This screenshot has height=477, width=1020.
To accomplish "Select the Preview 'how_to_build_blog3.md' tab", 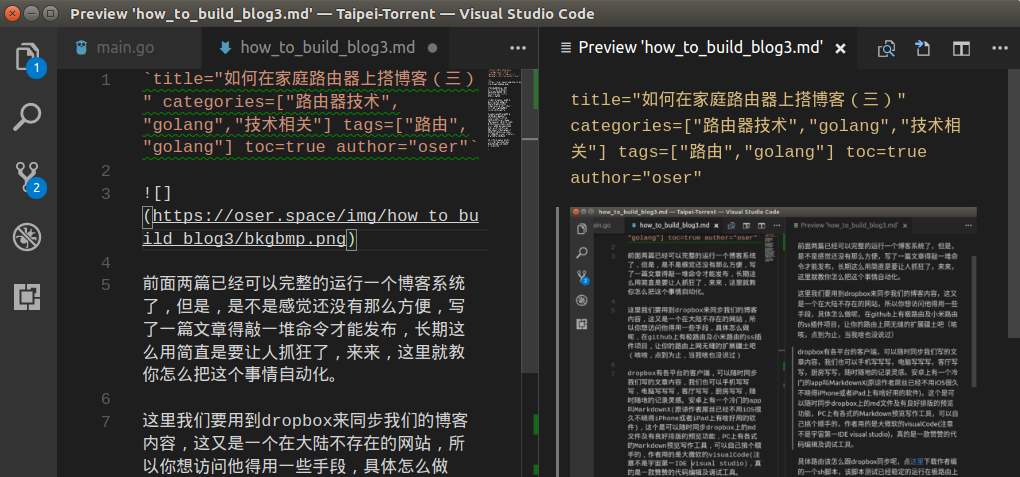I will 701,48.
